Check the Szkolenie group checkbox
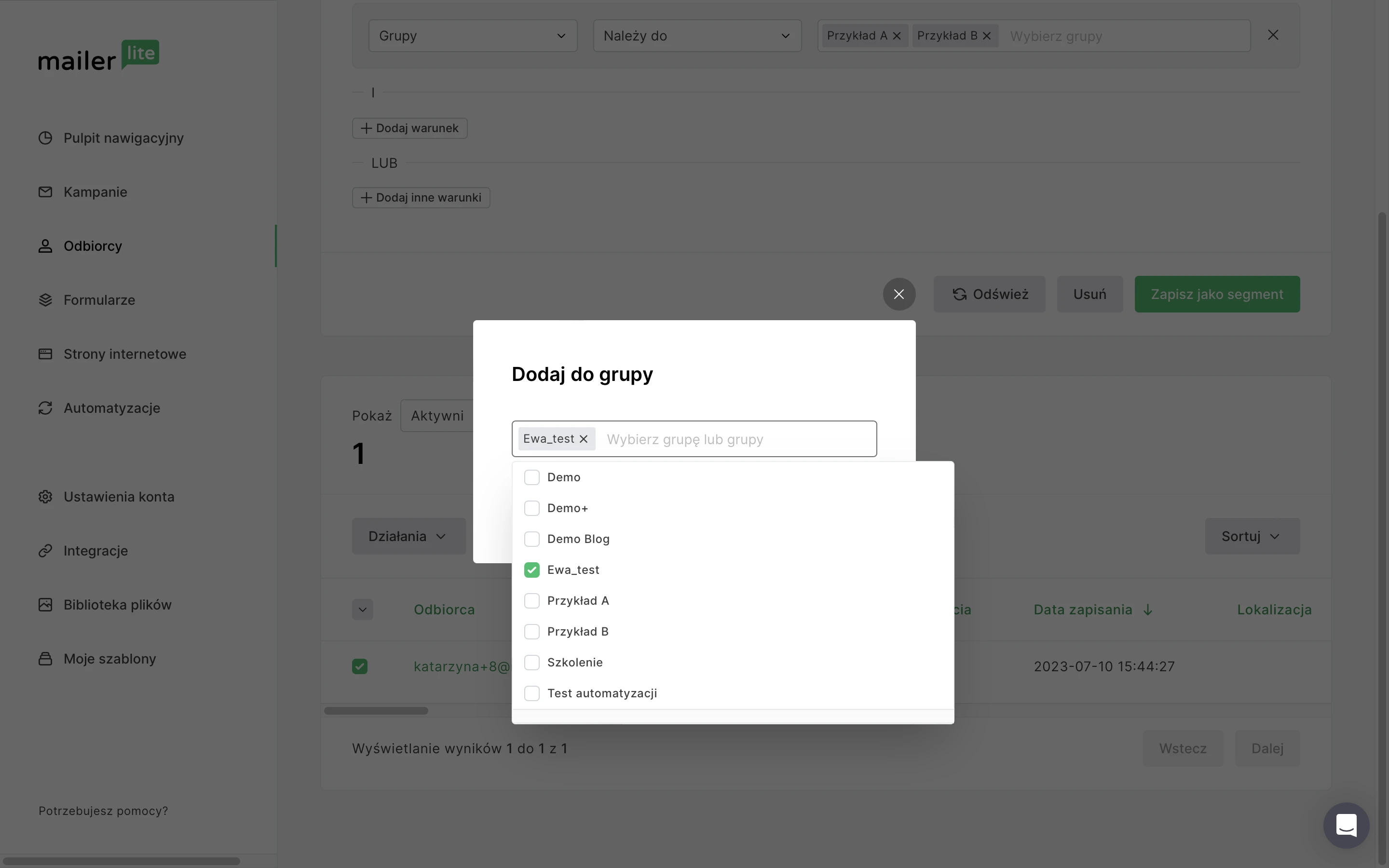The height and width of the screenshot is (868, 1389). tap(531, 663)
